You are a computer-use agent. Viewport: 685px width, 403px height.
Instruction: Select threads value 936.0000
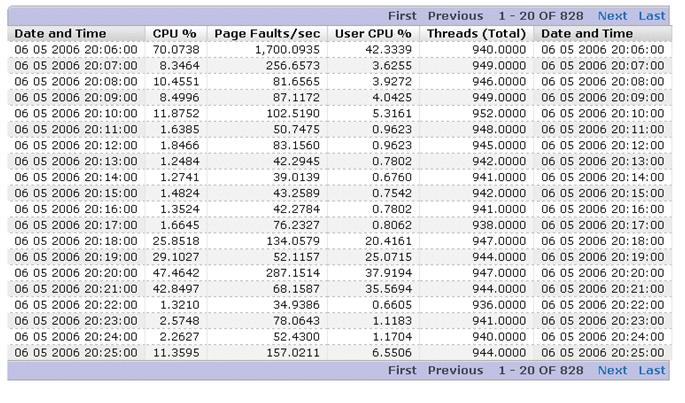tap(499, 305)
